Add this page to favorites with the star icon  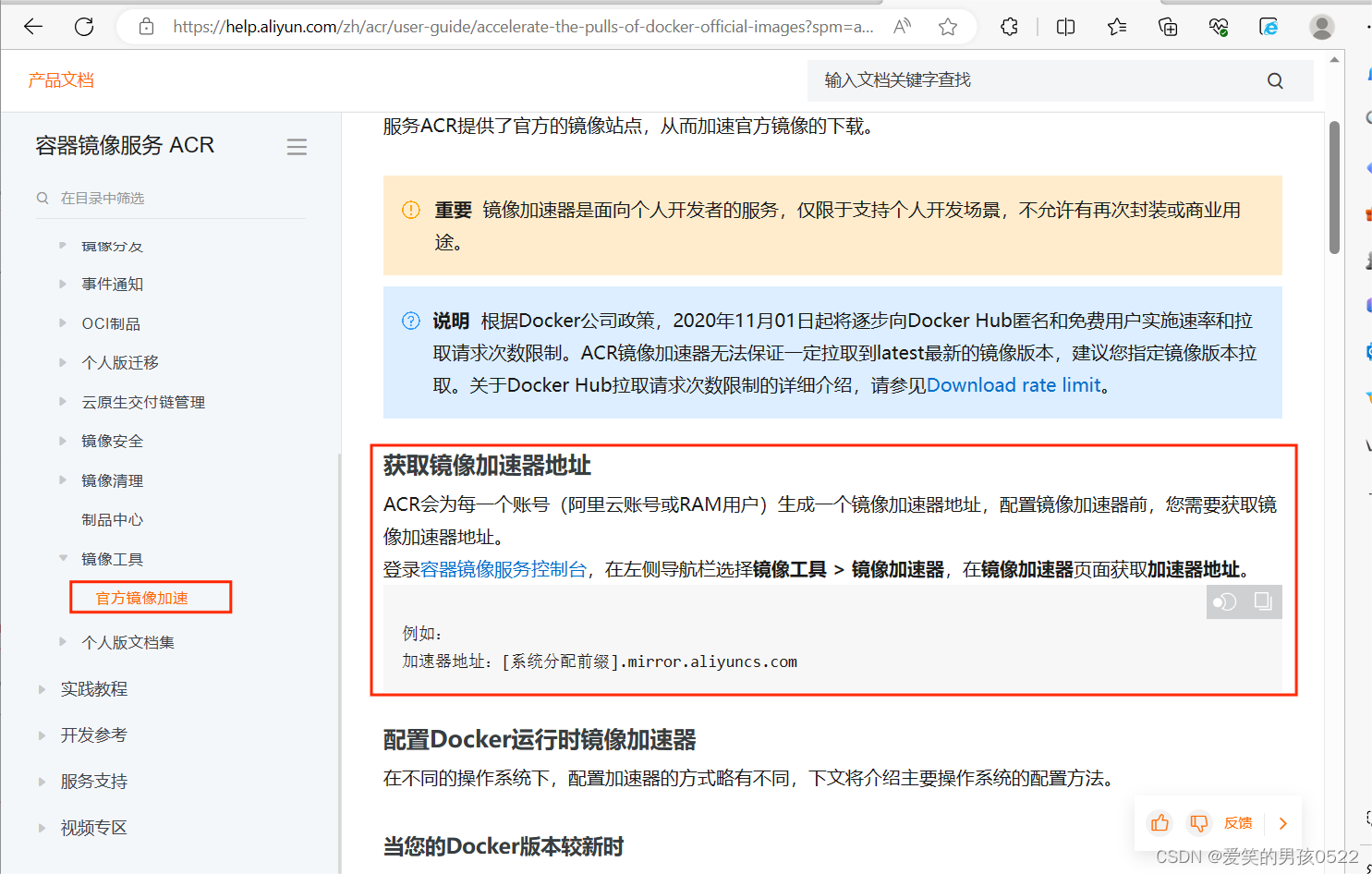[x=947, y=27]
